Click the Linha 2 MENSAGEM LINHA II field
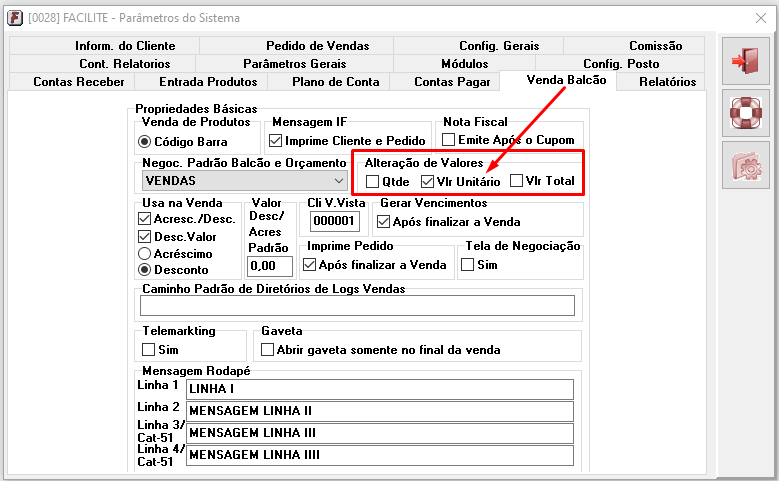Image resolution: width=779 pixels, height=481 pixels. click(x=380, y=411)
